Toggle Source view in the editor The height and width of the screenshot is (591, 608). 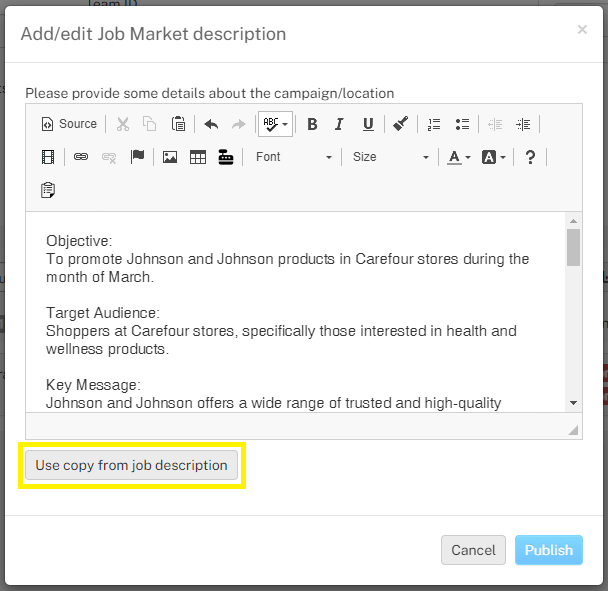tap(69, 124)
